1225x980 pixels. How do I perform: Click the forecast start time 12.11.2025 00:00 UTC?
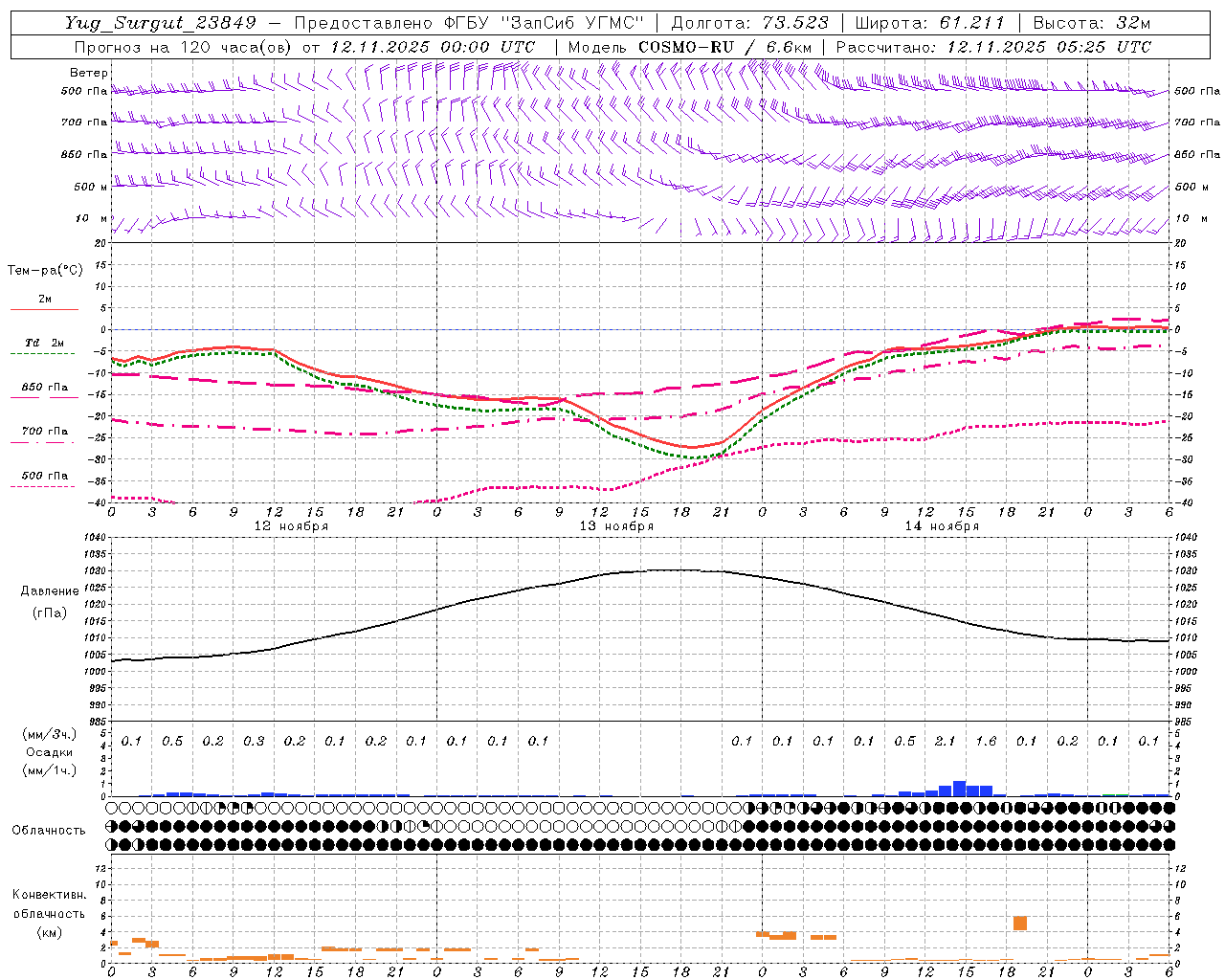tap(433, 46)
